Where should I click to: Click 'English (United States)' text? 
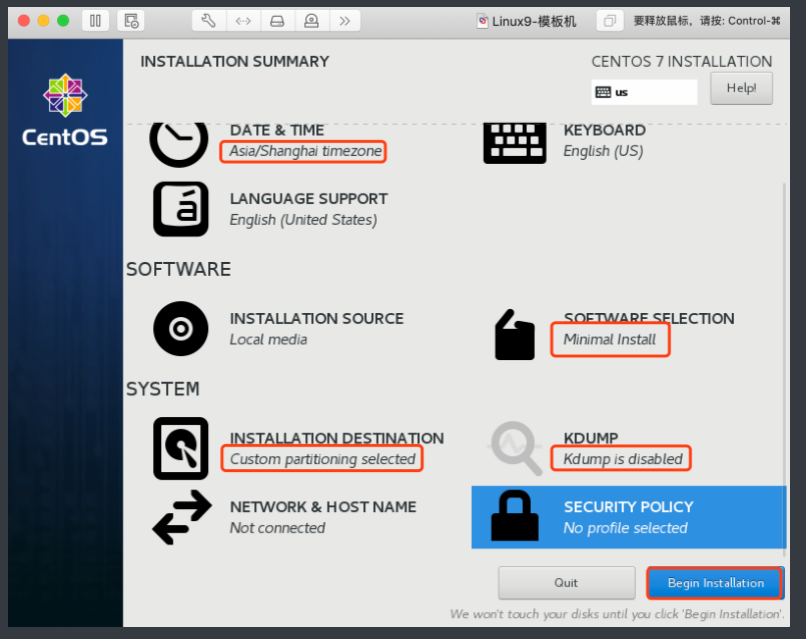pyautogui.click(x=303, y=220)
